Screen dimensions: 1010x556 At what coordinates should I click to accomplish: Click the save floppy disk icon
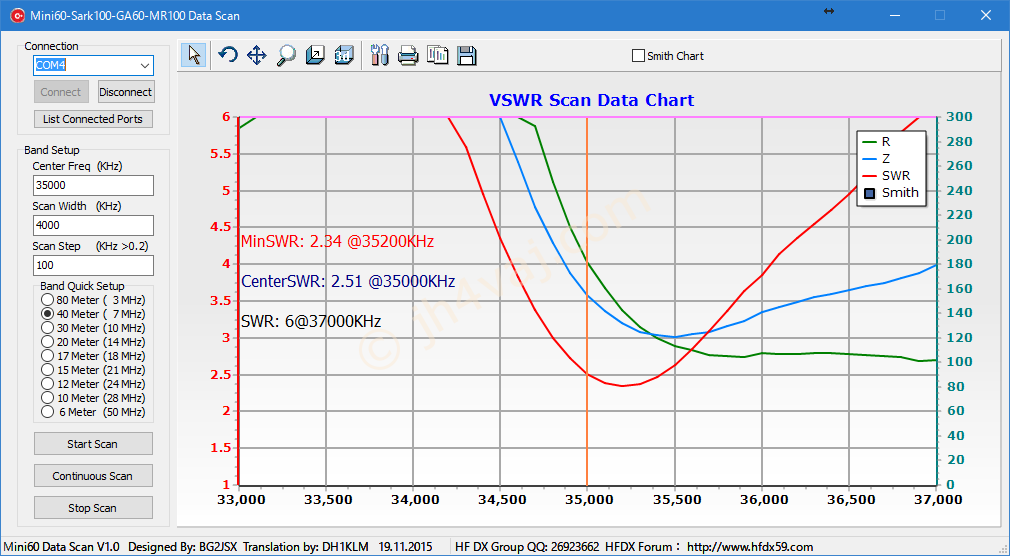467,55
